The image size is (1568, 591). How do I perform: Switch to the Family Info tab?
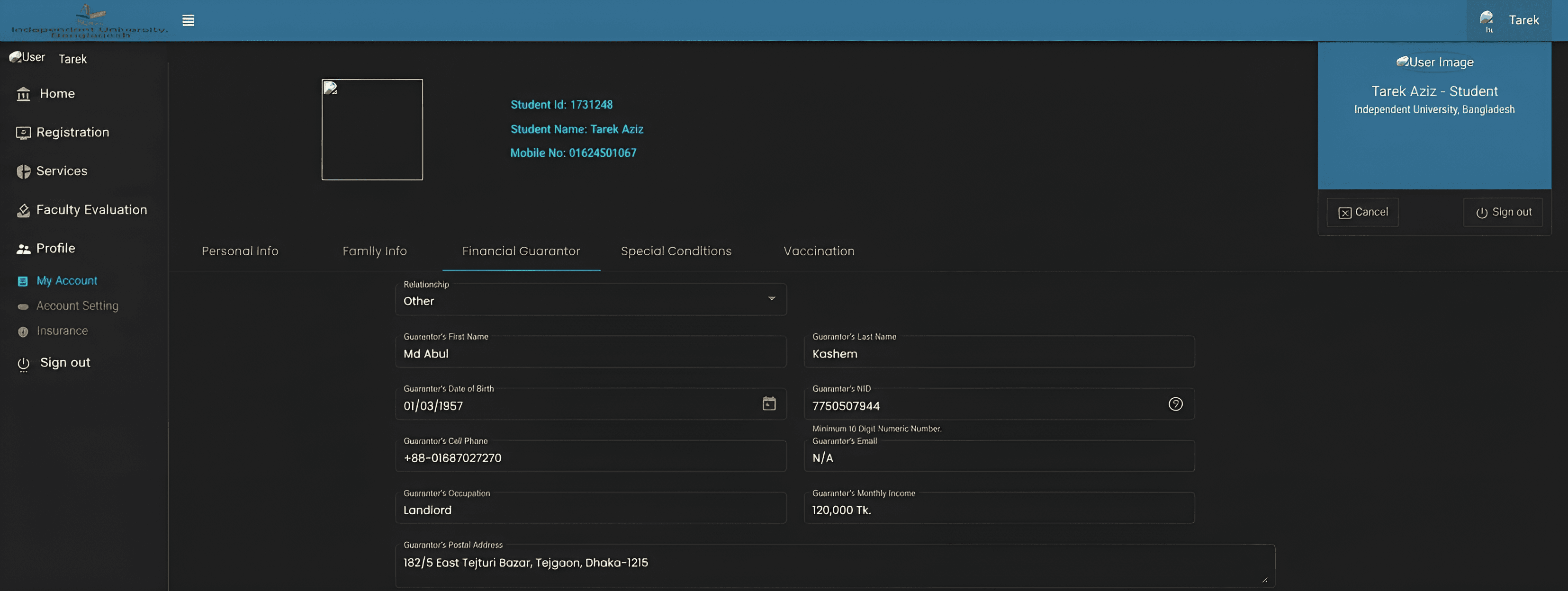tap(374, 251)
